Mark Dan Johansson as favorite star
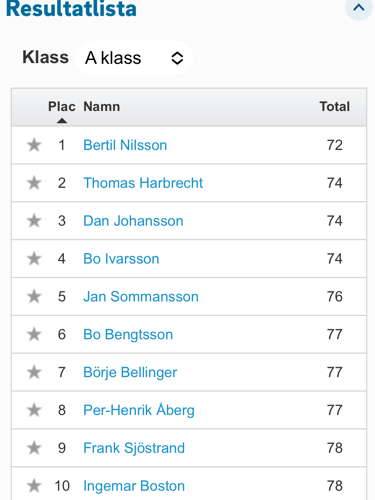Image resolution: width=375 pixels, height=500 pixels. 34,221
